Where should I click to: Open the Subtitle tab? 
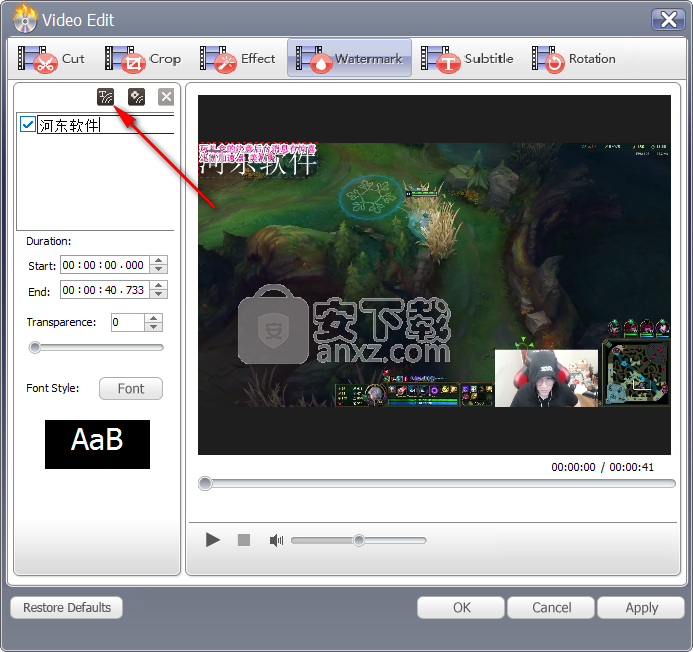click(467, 59)
